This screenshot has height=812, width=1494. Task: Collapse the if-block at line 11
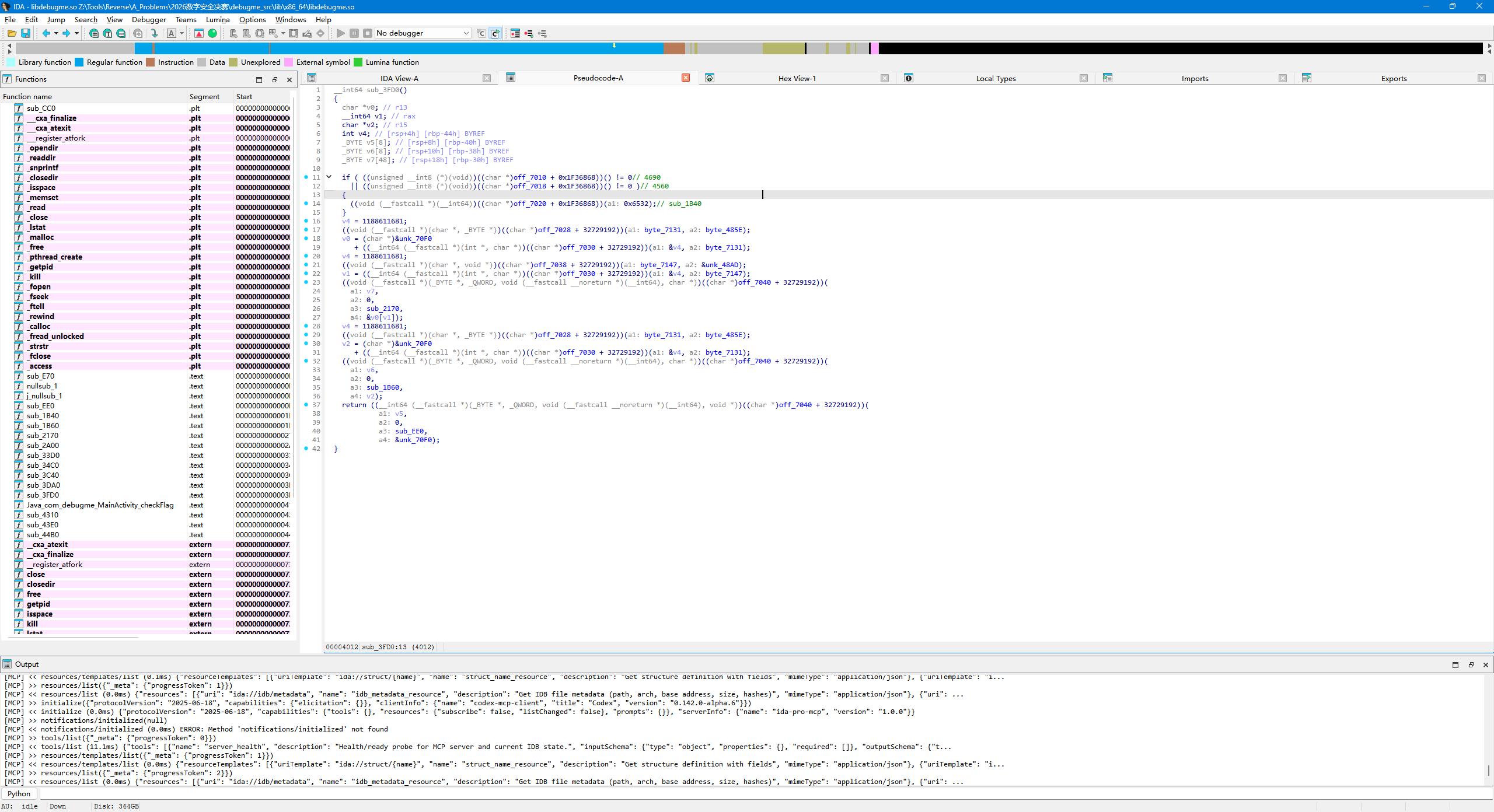[x=329, y=177]
